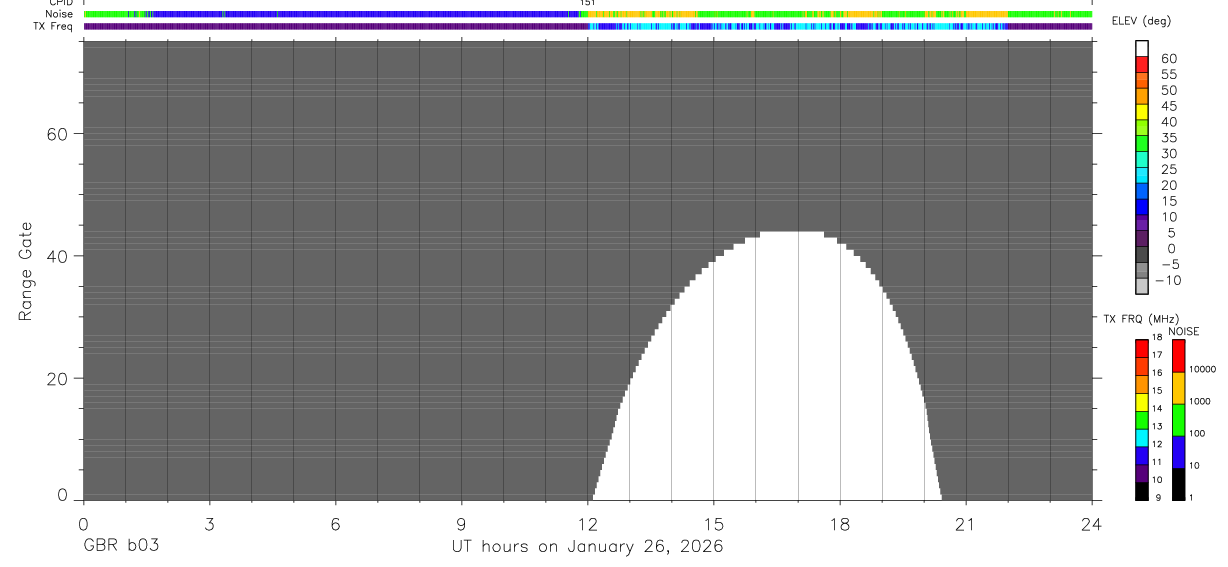Screen dimensions: 1228x567
Task: Click the green ELEV swatch between 35 and 30
Action: click(x=1142, y=145)
